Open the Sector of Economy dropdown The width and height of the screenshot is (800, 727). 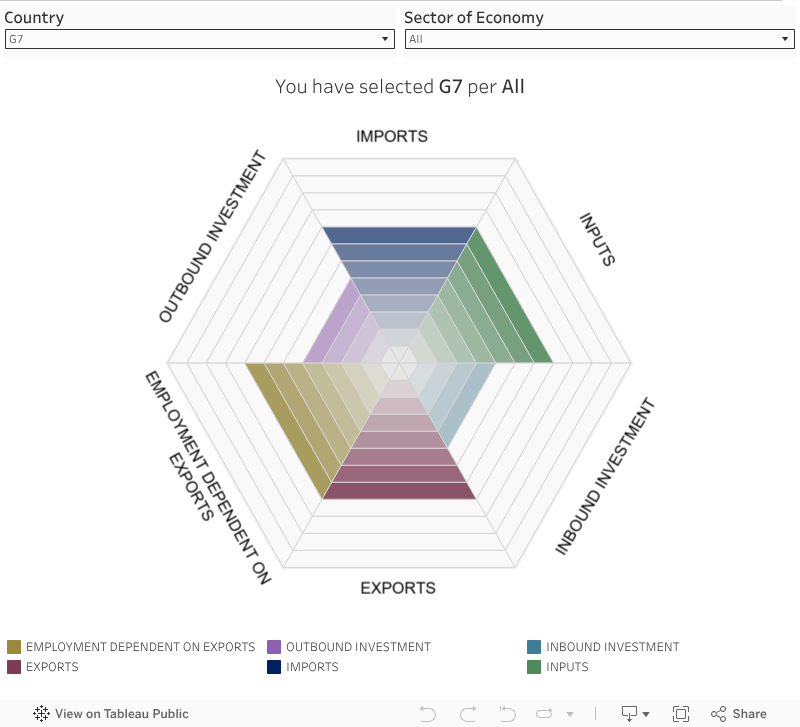(x=599, y=39)
